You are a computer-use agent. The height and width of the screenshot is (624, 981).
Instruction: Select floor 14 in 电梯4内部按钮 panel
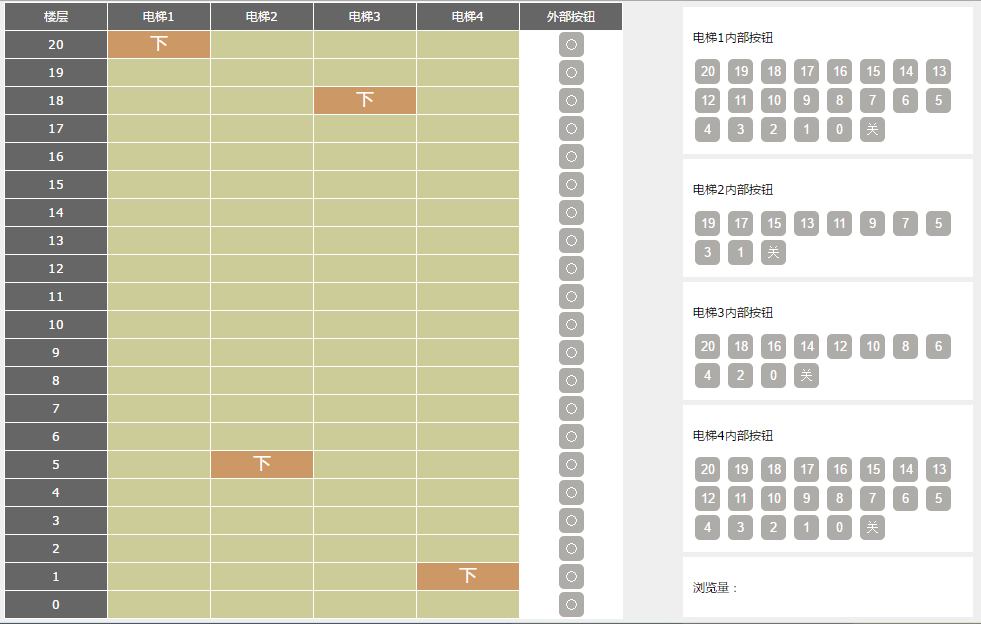click(905, 469)
